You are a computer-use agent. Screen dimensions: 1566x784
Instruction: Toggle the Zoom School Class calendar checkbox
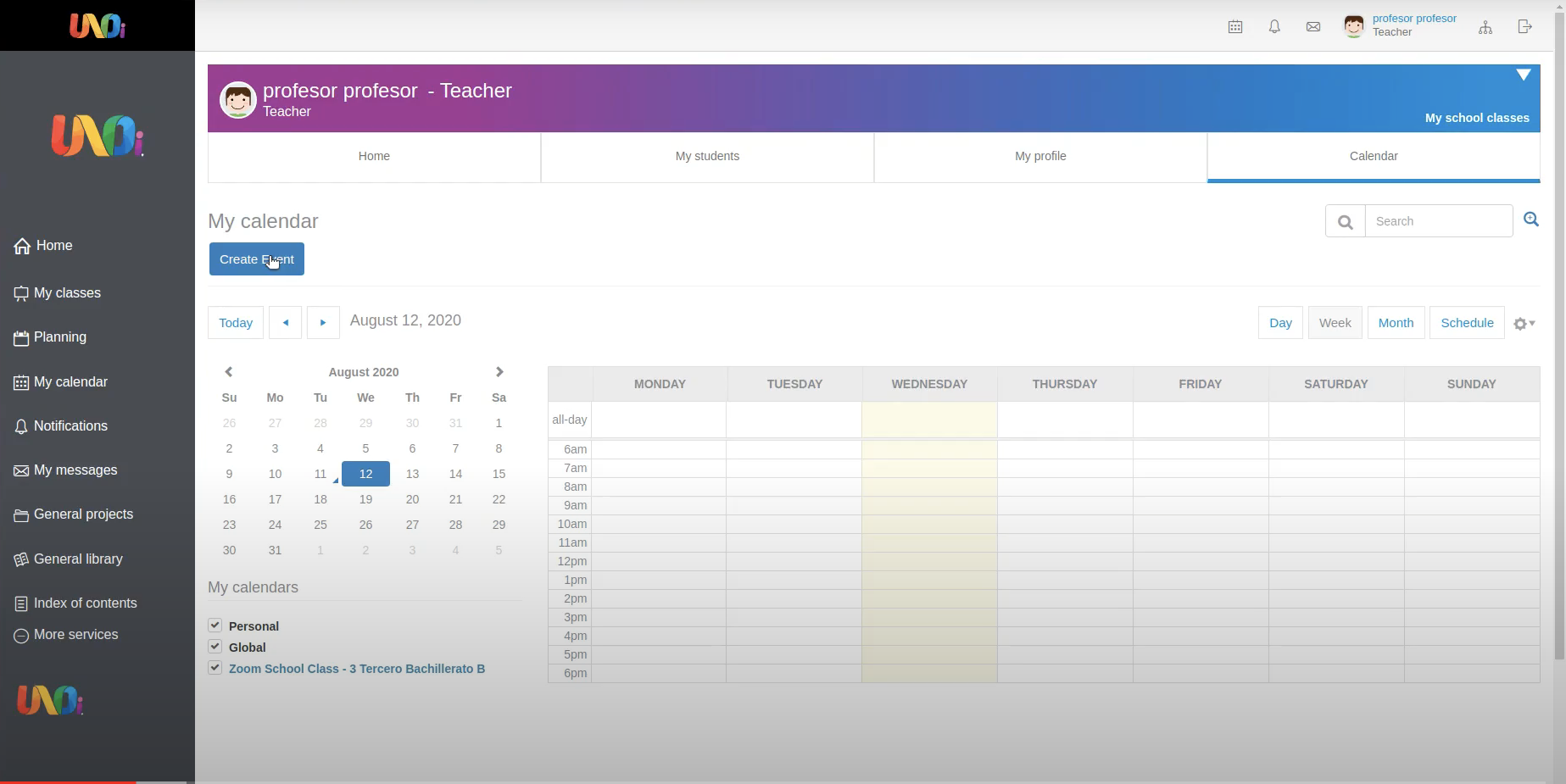click(215, 668)
